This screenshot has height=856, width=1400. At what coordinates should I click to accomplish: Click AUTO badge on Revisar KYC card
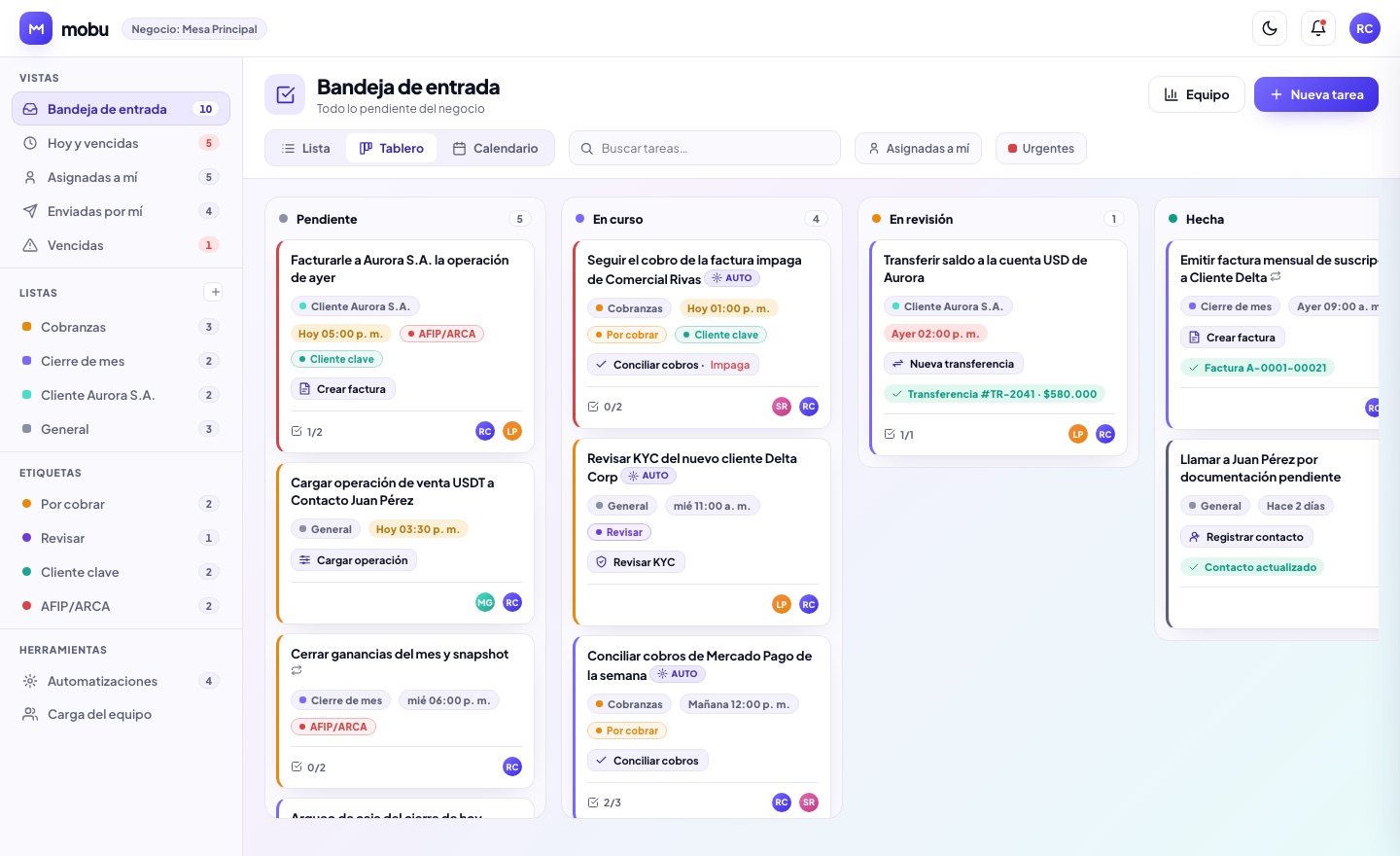648,476
